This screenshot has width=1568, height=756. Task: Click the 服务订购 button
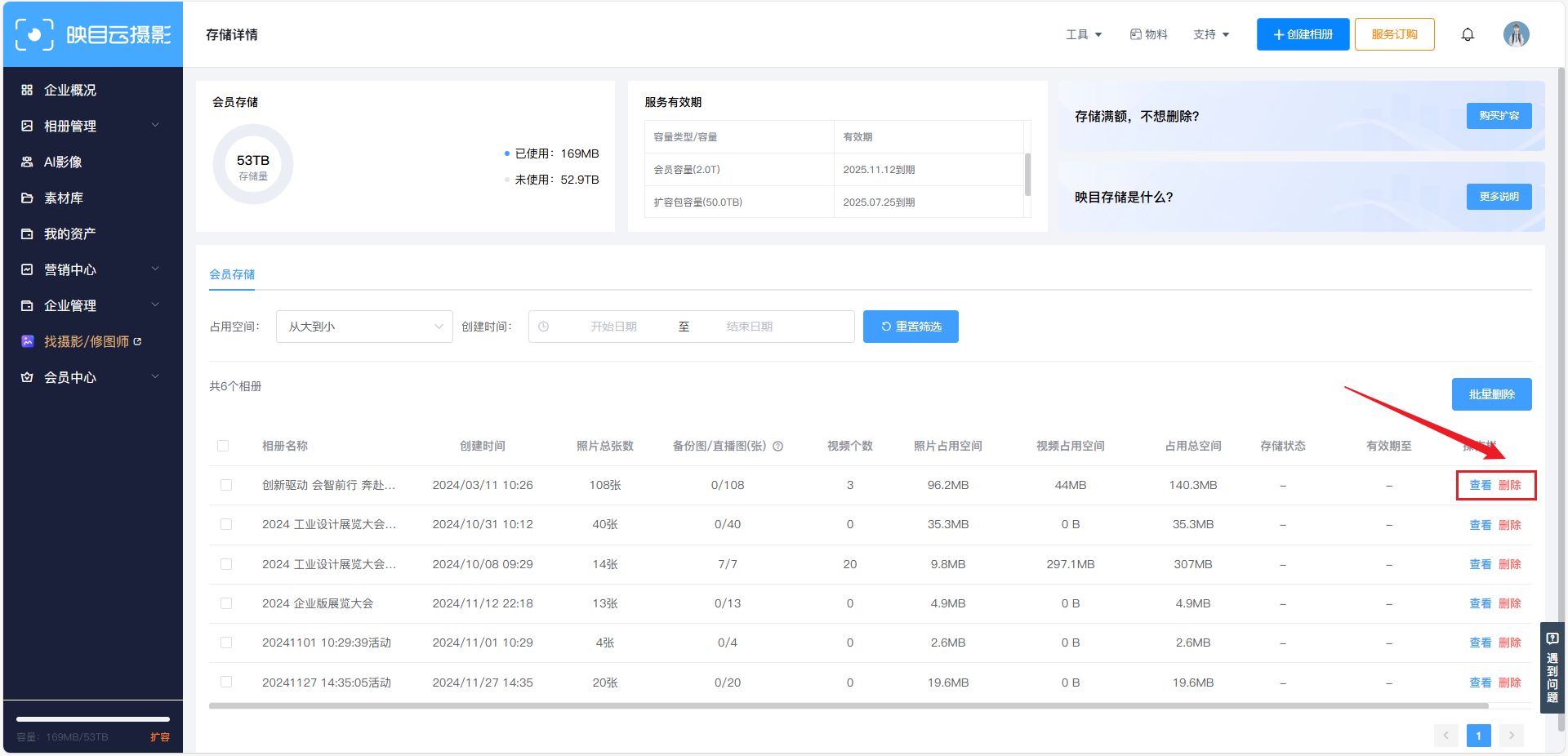(1394, 34)
